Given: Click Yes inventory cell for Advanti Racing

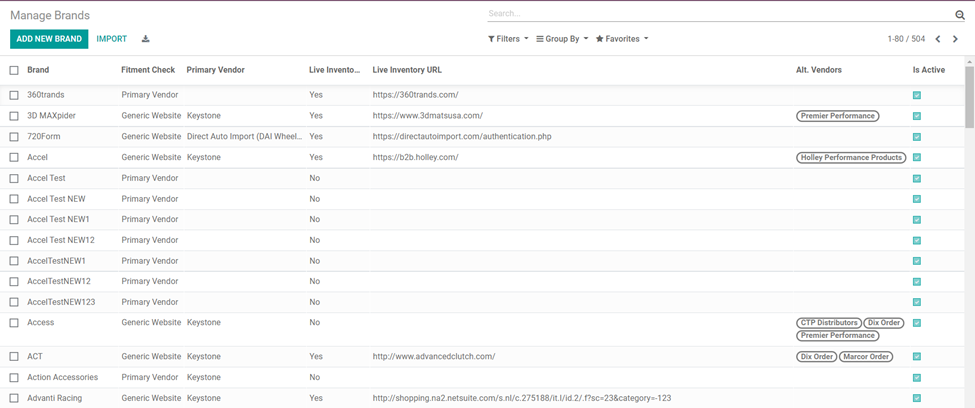Looking at the screenshot, I should tap(316, 398).
